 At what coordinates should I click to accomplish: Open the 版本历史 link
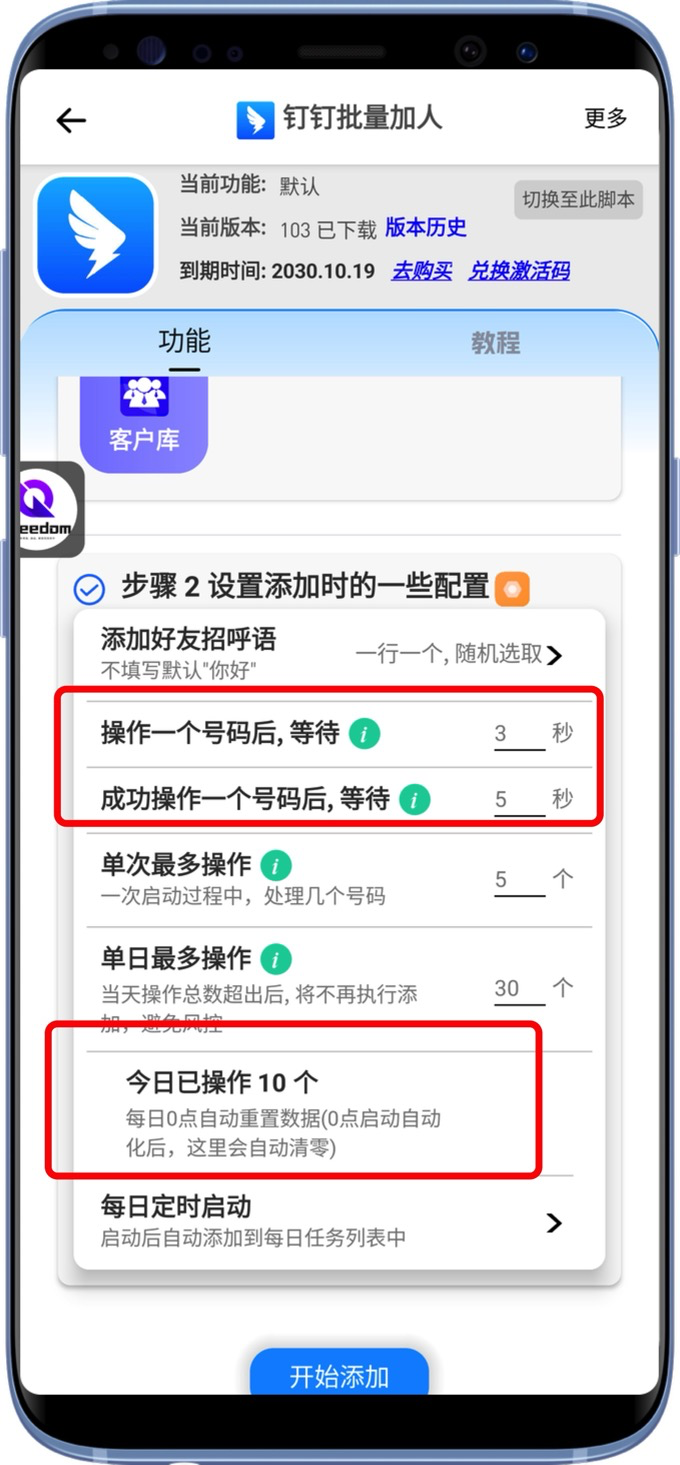pyautogui.click(x=426, y=228)
